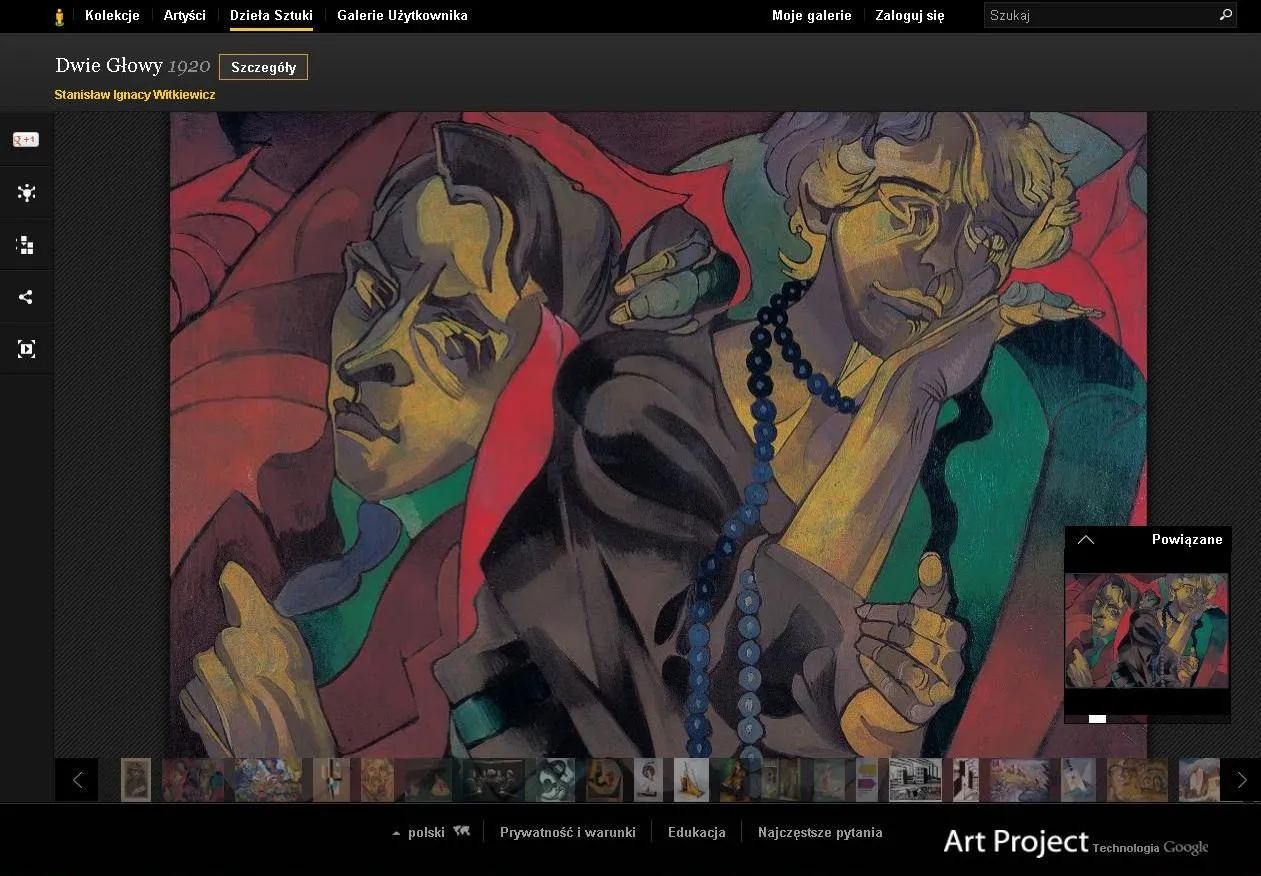The width and height of the screenshot is (1261, 876).
Task: Open the discover related artworks network icon
Action: 26,193
